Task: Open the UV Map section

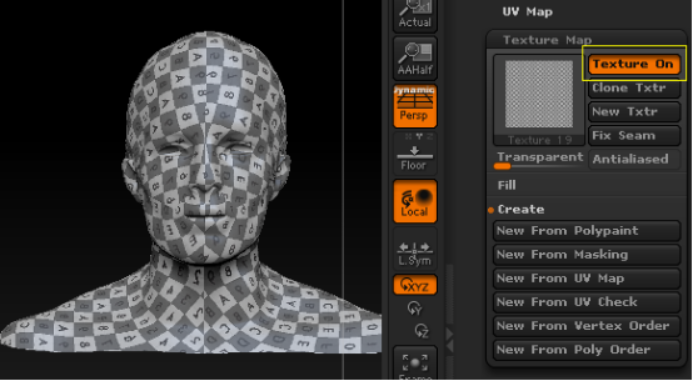Action: [x=527, y=12]
